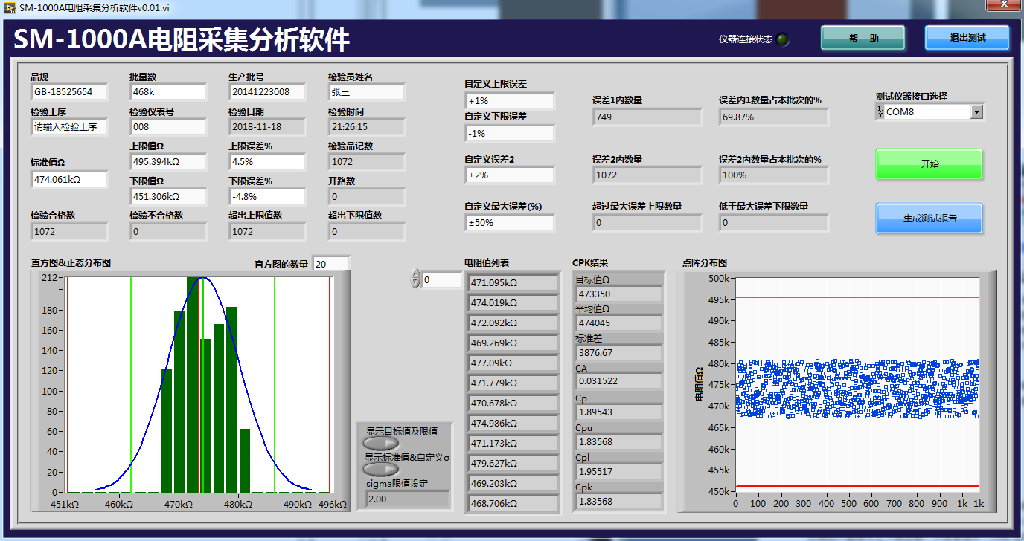The image size is (1024, 541).
Task: Click the 检验员姓名 inspector name field
Action: 365,92
